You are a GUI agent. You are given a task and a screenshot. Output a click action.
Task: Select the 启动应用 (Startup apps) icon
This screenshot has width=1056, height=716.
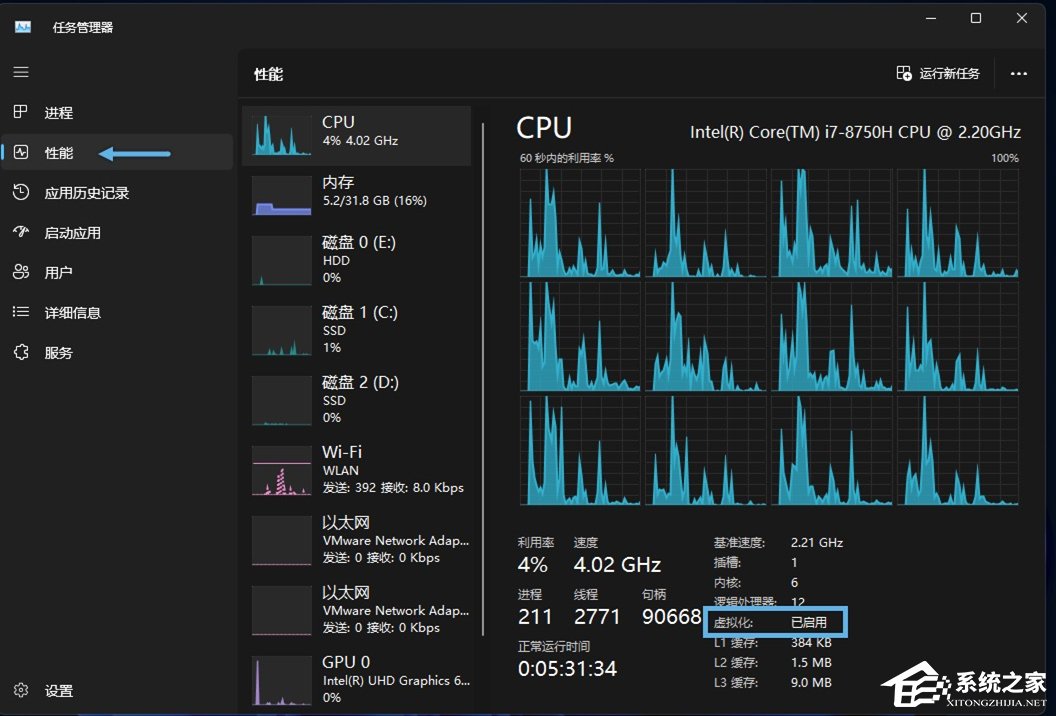tap(20, 232)
